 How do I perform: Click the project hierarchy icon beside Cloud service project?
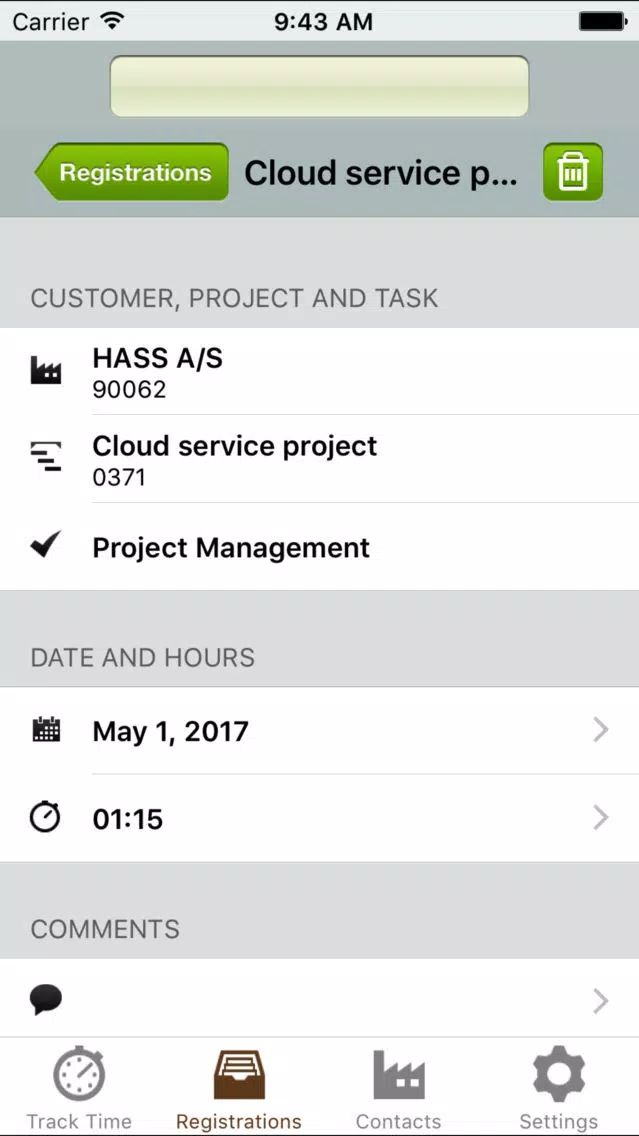coord(46,457)
